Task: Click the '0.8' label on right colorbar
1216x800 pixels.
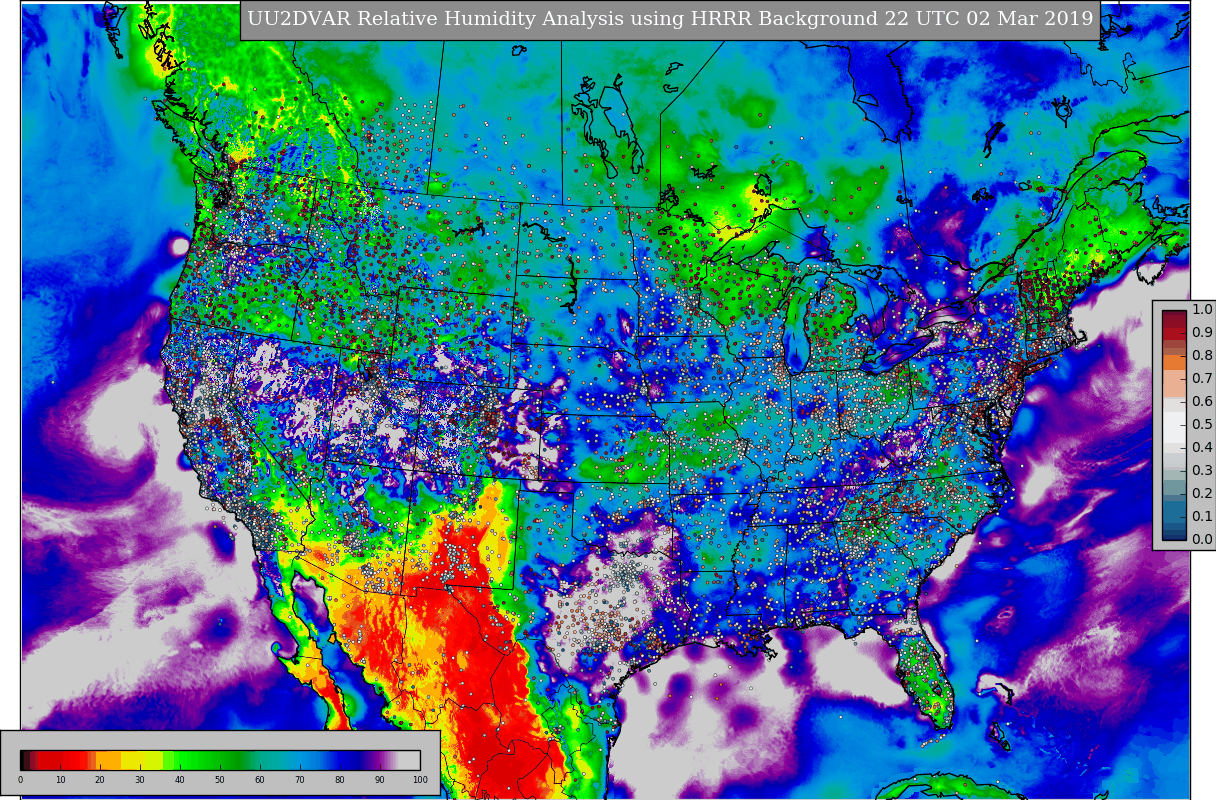Action: point(1202,356)
